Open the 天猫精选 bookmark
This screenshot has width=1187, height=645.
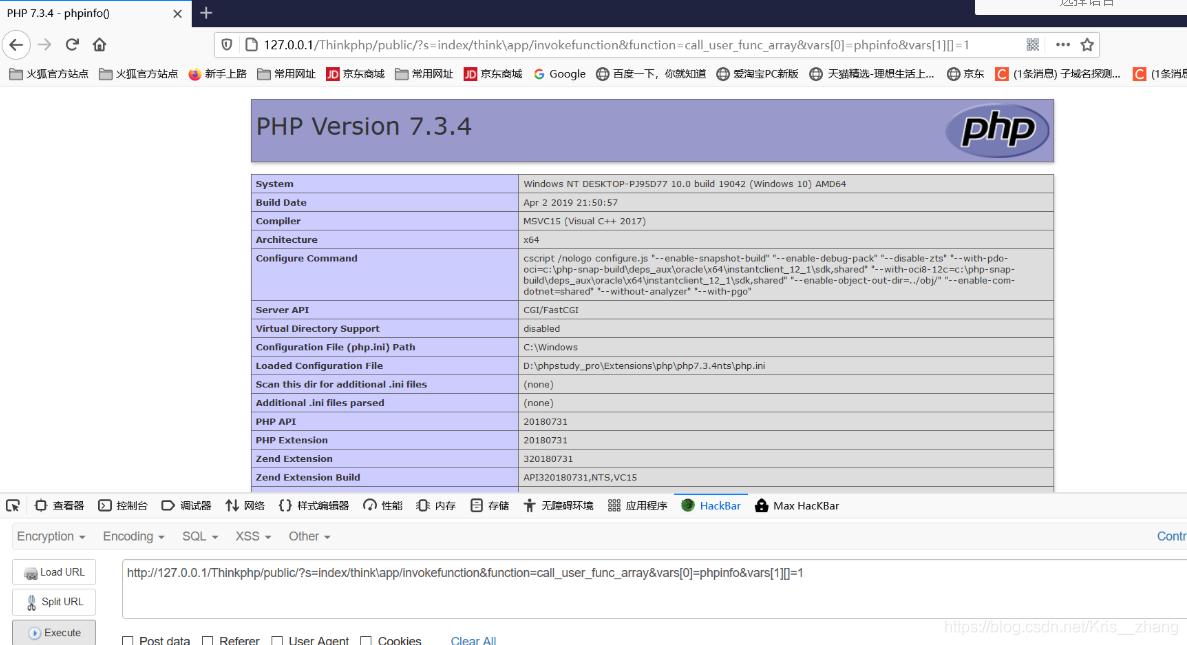click(871, 73)
